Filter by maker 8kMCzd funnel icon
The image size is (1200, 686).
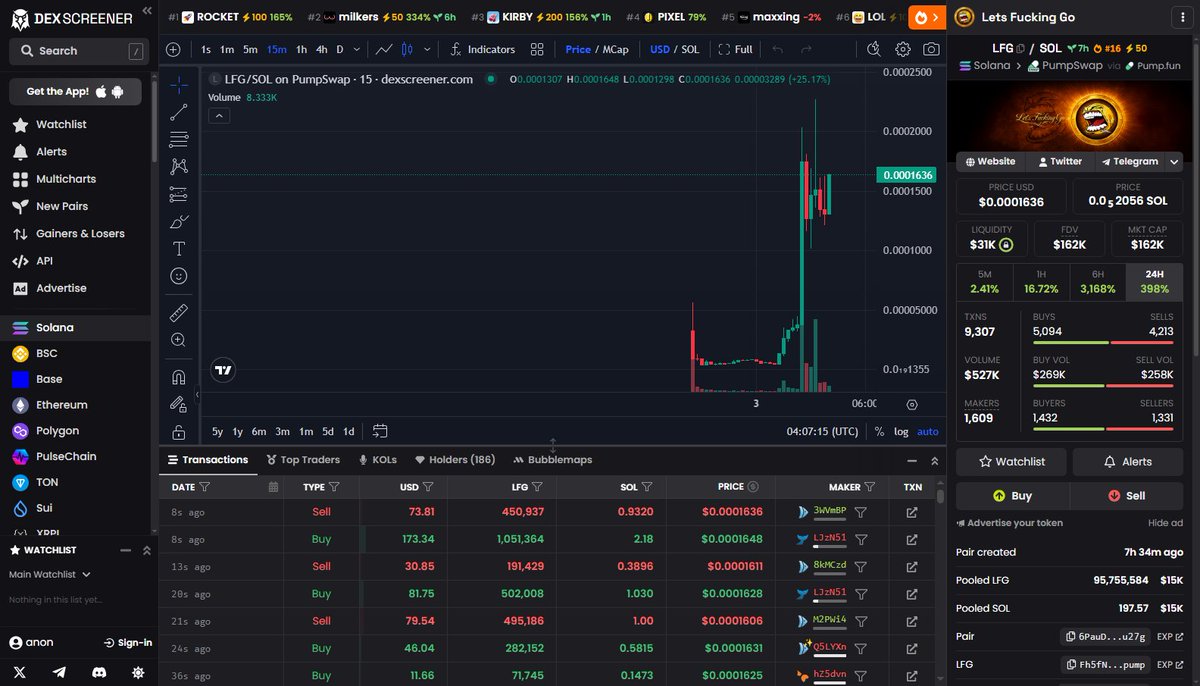pos(861,566)
